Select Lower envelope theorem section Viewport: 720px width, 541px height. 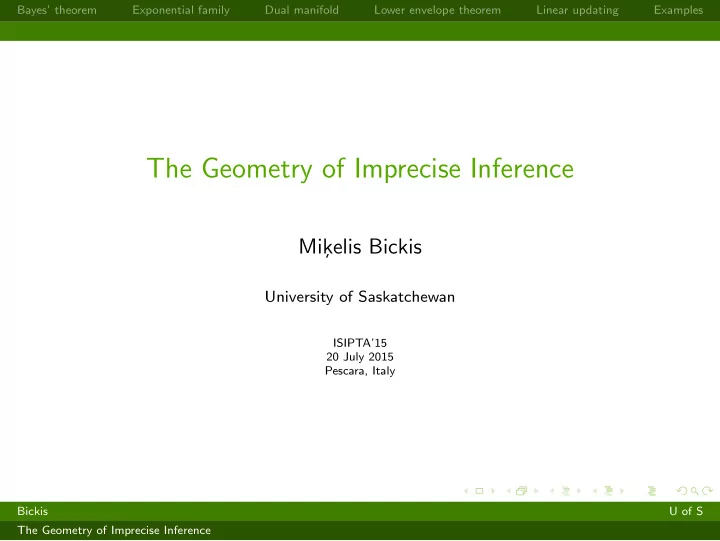[x=437, y=10]
